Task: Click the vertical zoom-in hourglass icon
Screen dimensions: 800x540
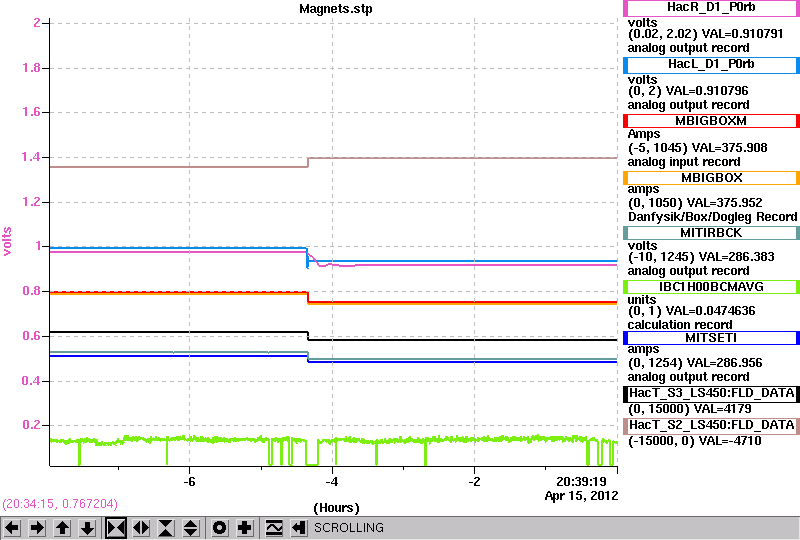Action: (x=166, y=528)
